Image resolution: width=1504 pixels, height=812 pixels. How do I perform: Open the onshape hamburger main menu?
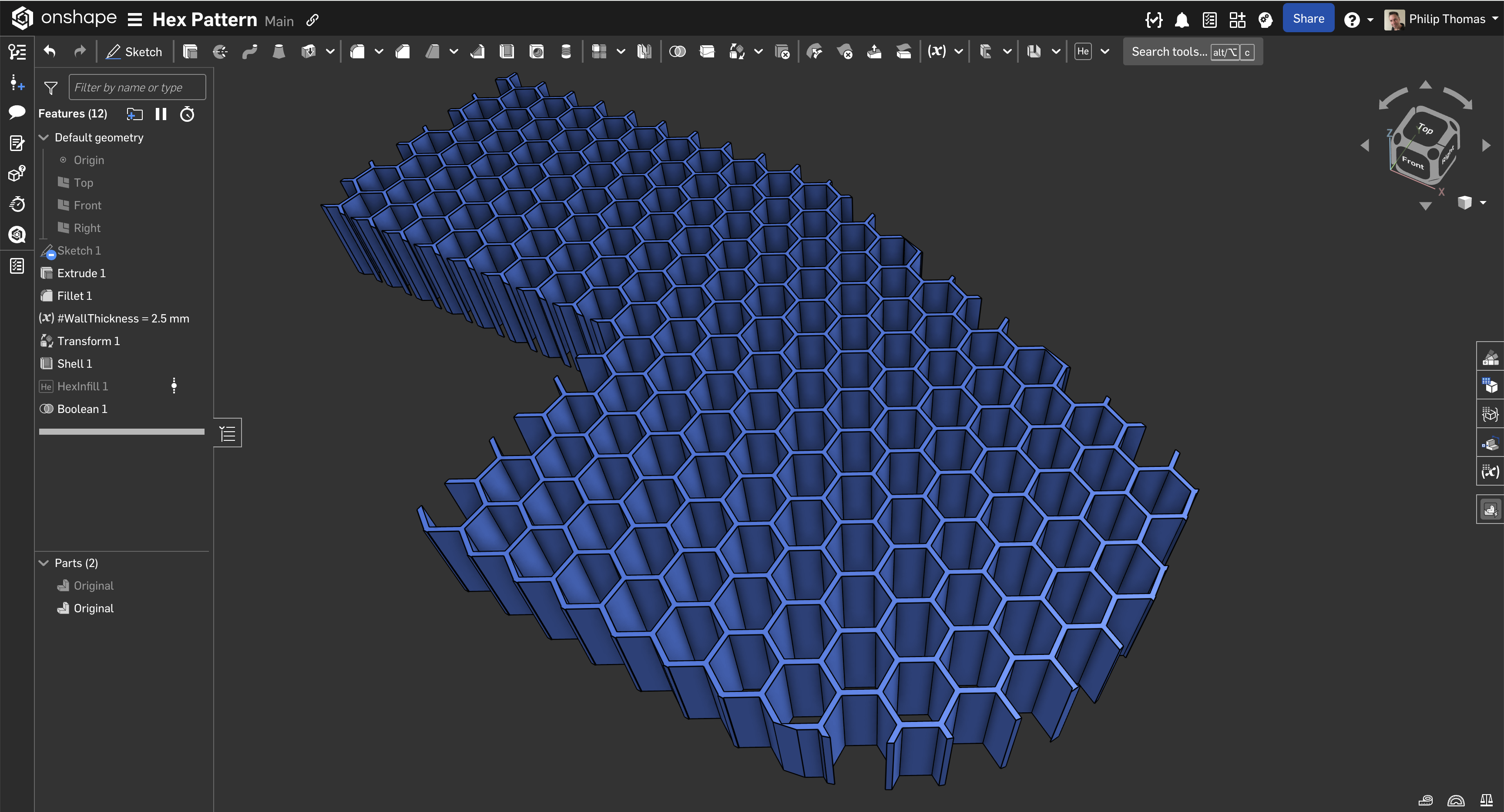click(135, 20)
